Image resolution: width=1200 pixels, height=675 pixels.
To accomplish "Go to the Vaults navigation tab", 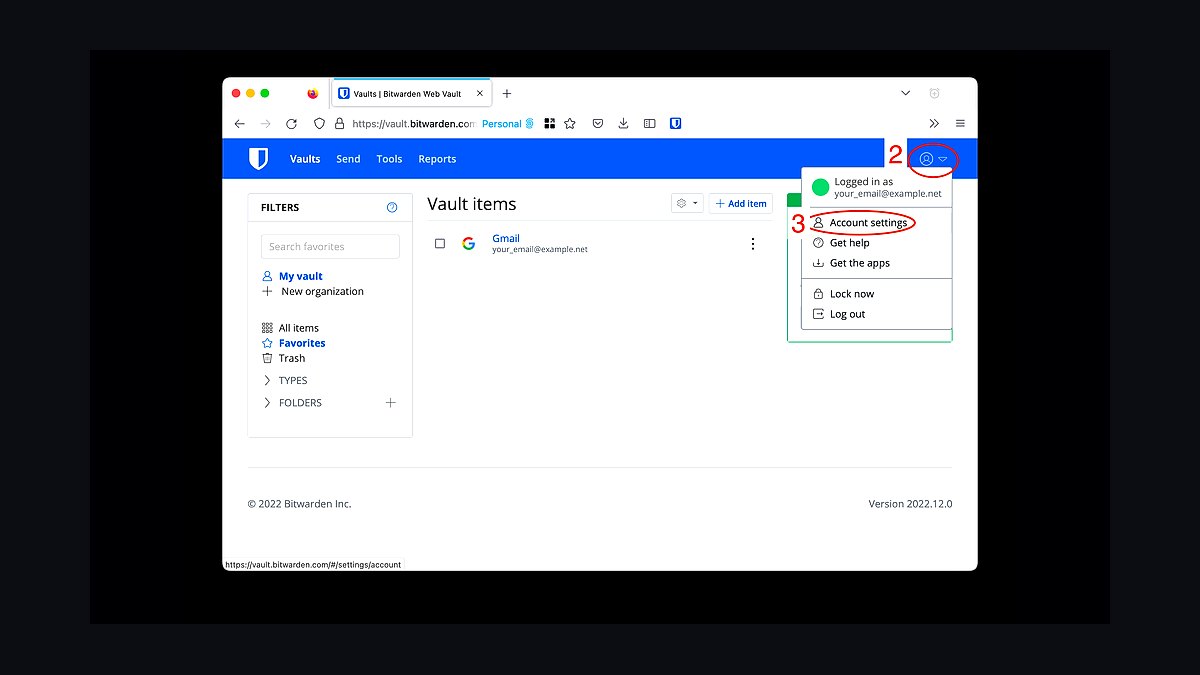I will (305, 159).
